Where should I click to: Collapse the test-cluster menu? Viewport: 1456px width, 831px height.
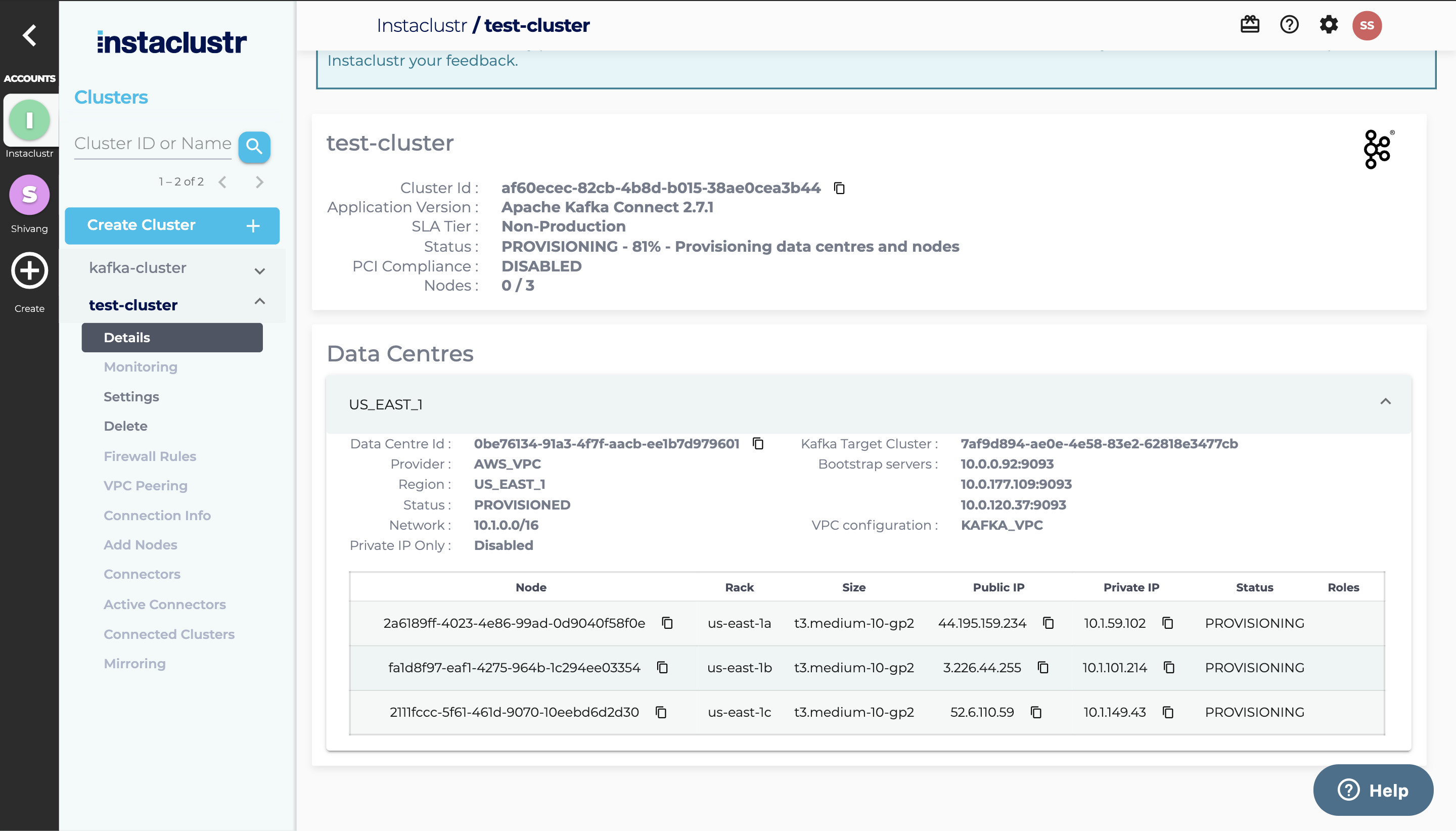click(x=260, y=301)
